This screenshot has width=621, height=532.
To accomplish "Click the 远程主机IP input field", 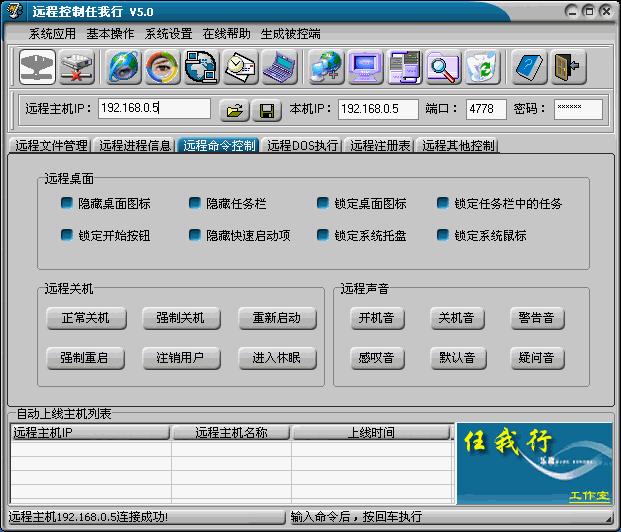I will tap(154, 108).
